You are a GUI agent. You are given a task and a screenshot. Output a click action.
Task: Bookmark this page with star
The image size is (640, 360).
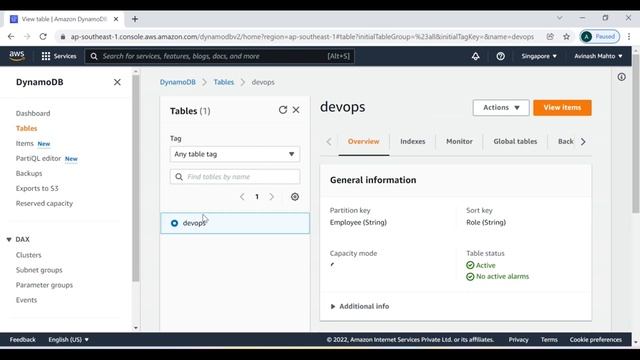pyautogui.click(x=566, y=36)
